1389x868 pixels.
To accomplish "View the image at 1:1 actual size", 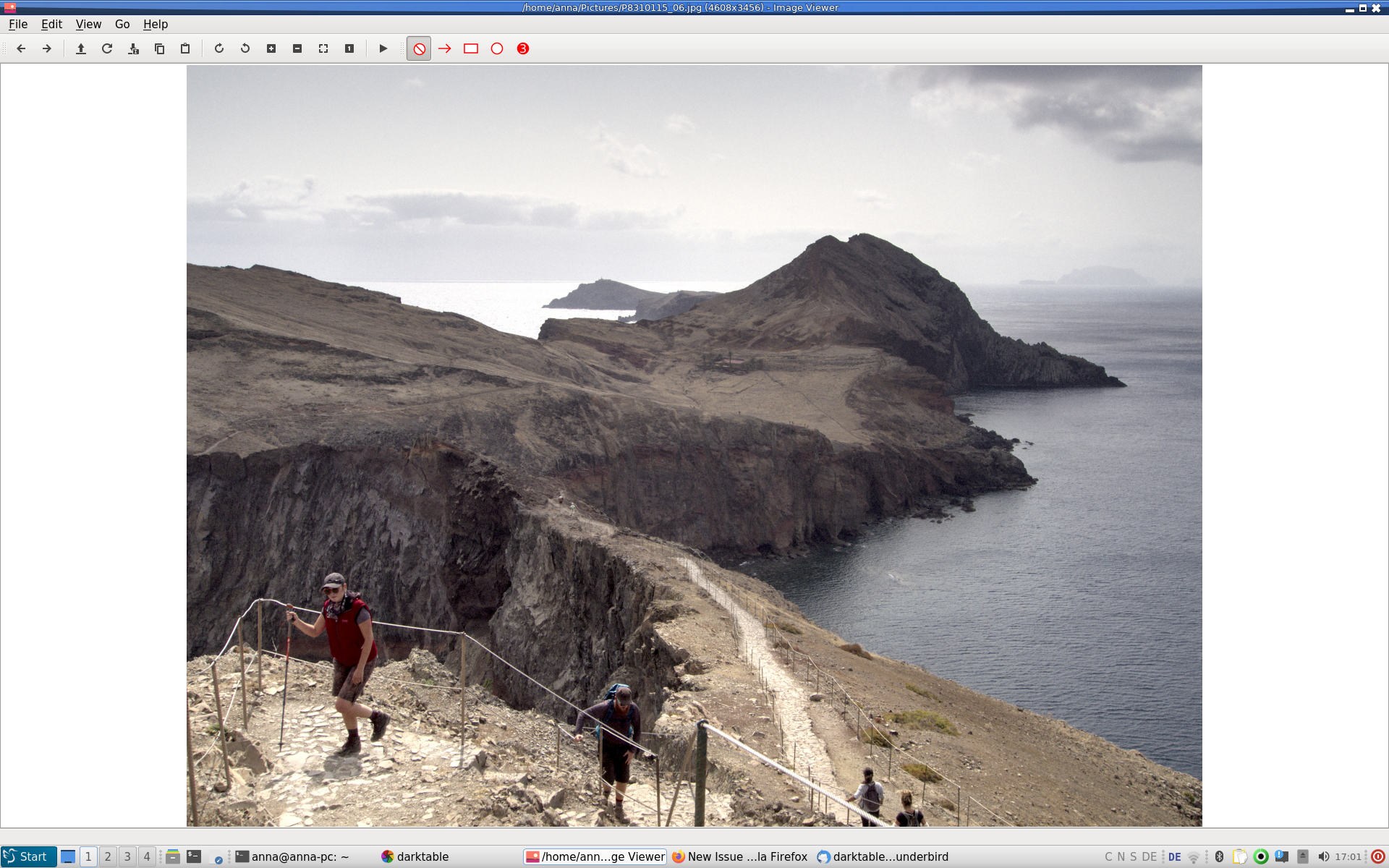I will point(348,48).
